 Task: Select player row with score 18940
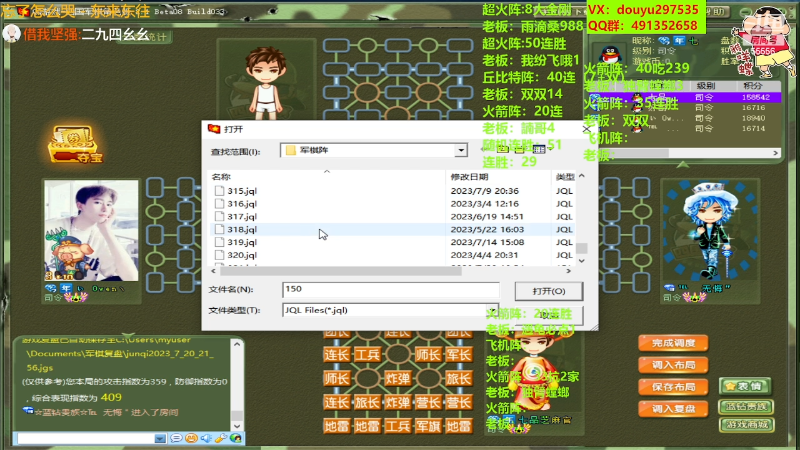pyautogui.click(x=686, y=118)
